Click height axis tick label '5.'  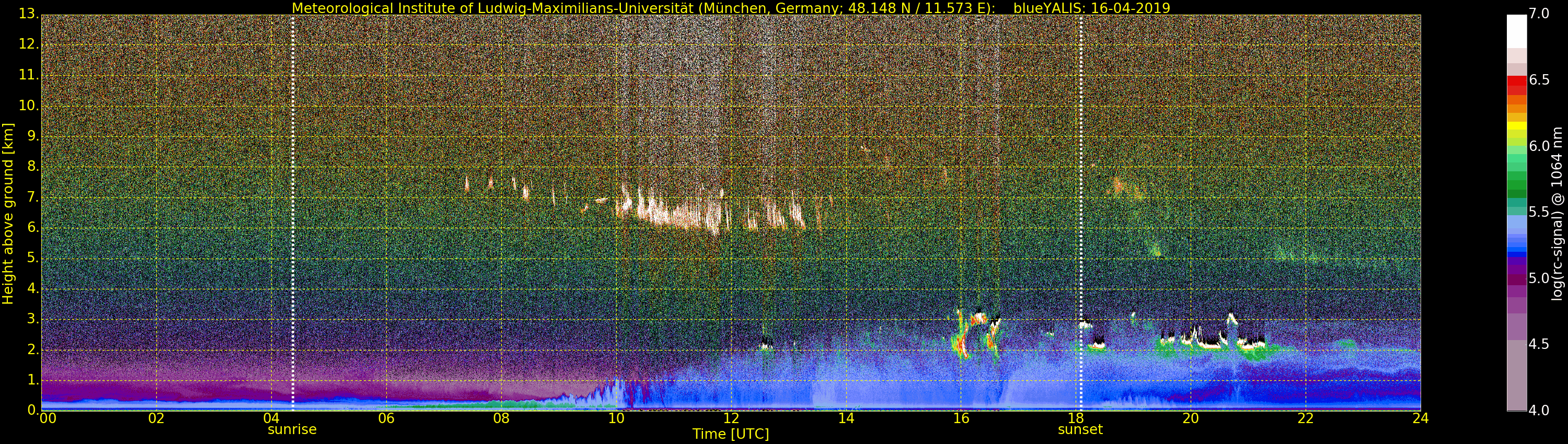33,258
